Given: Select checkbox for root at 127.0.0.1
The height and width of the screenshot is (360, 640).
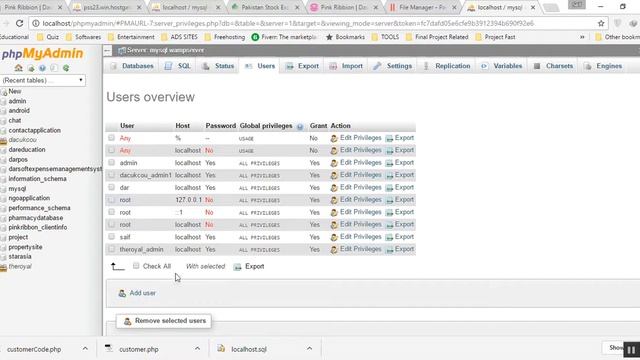Looking at the screenshot, I should [111, 200].
